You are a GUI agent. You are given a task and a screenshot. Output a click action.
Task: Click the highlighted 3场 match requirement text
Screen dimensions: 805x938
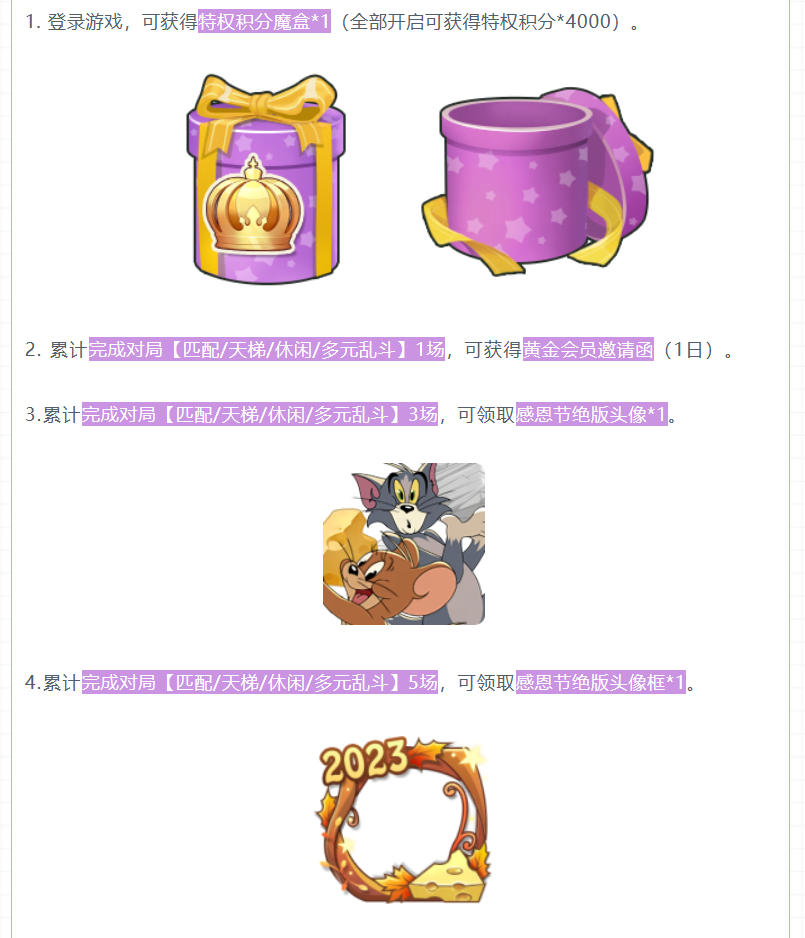(260, 415)
